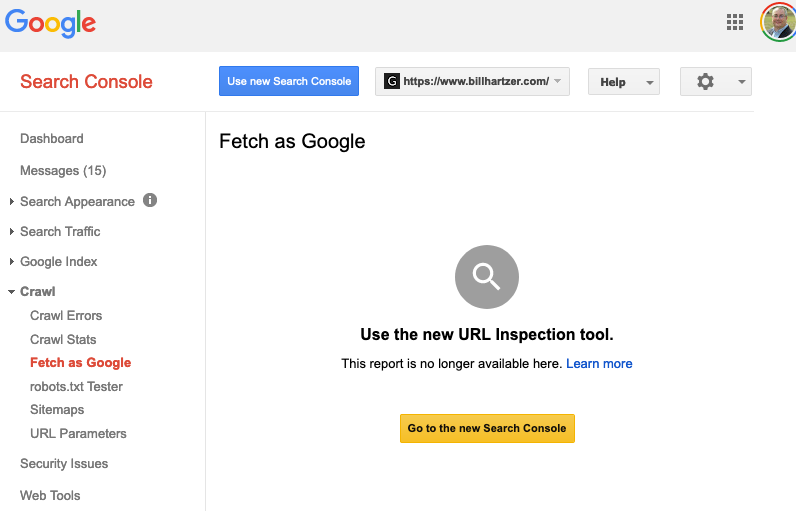Click the Google logo
The height and width of the screenshot is (511, 796).
(50, 23)
